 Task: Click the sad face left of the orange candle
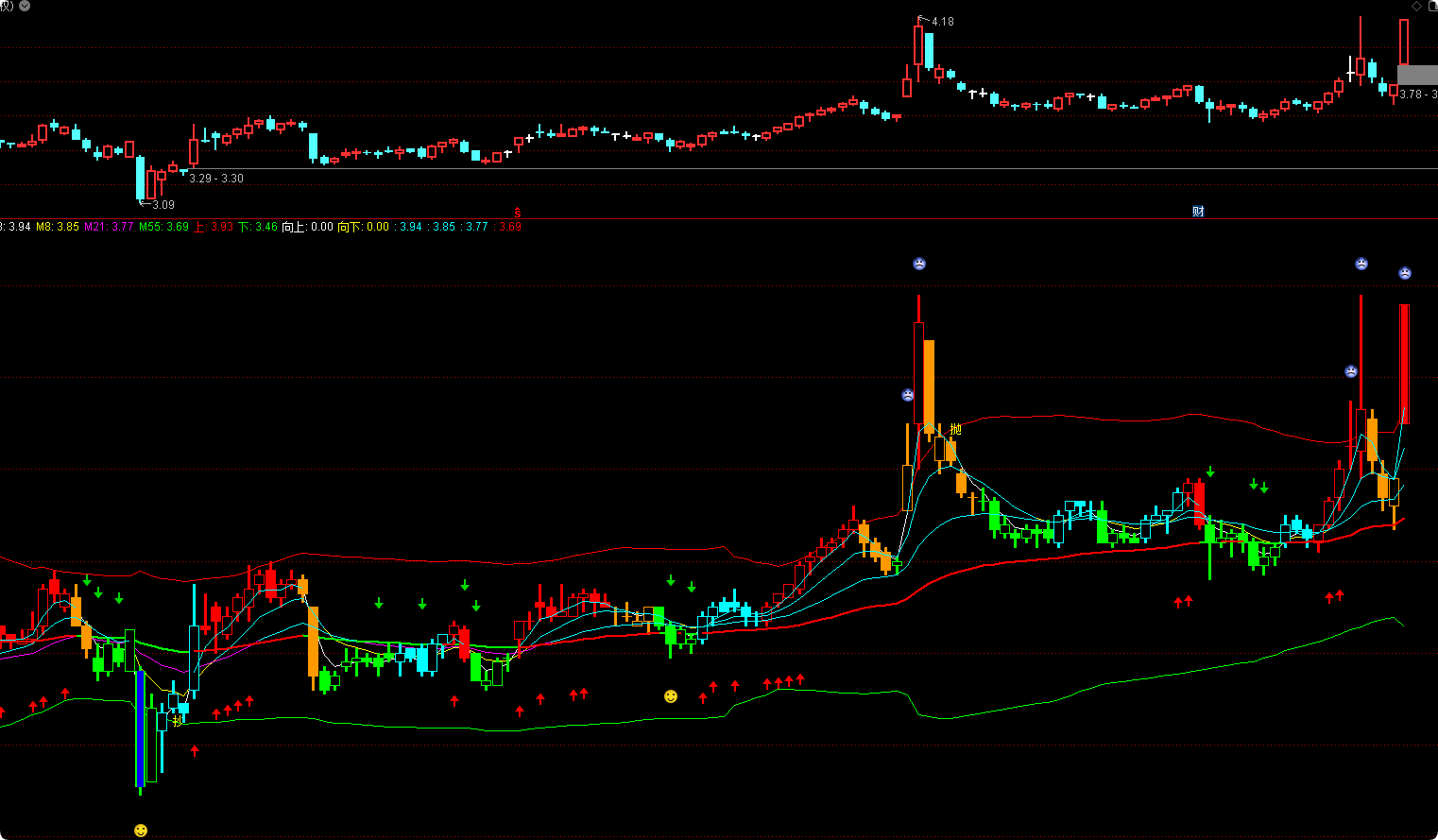click(x=908, y=395)
